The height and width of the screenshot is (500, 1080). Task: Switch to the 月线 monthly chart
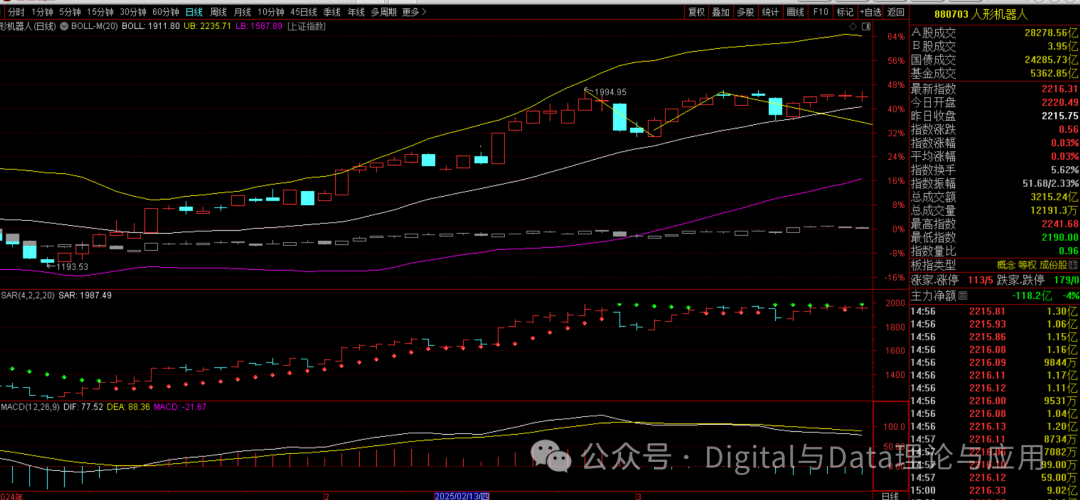pos(242,12)
